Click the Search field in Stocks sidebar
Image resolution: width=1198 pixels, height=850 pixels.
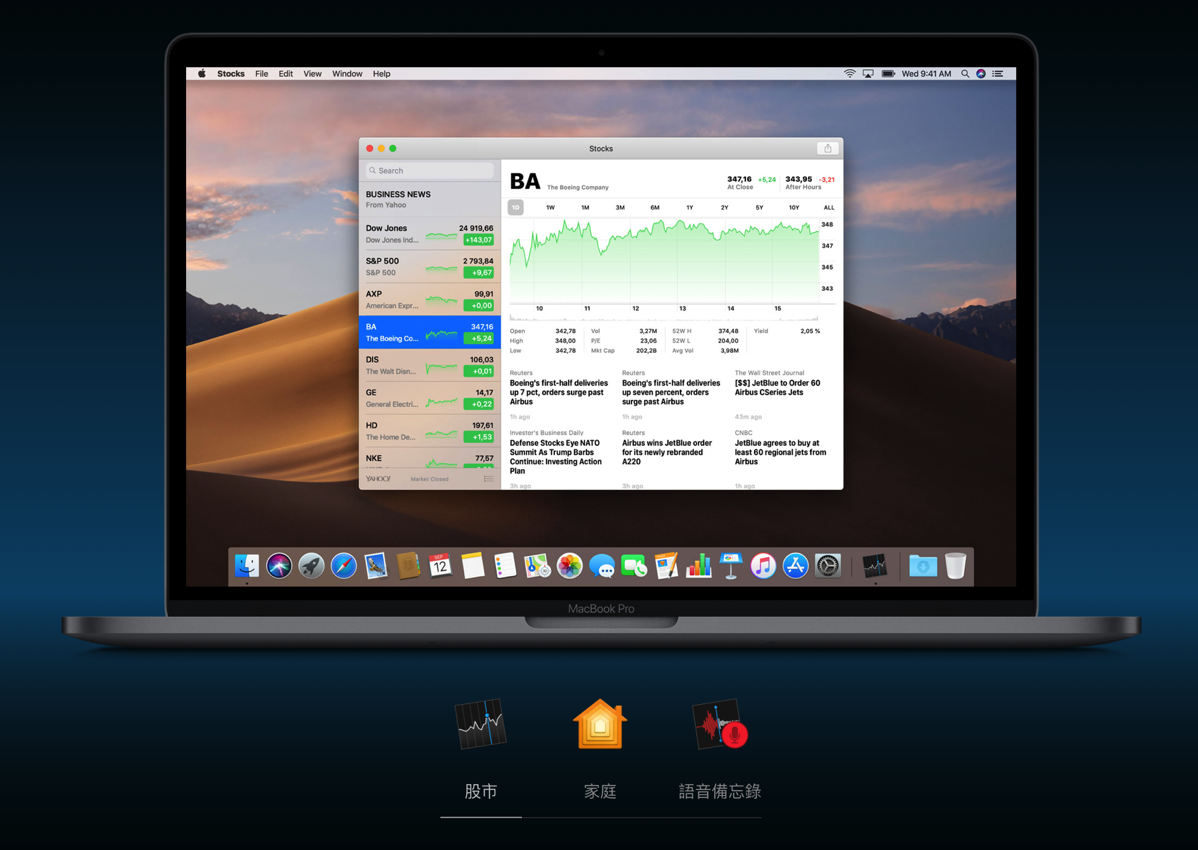coord(429,170)
